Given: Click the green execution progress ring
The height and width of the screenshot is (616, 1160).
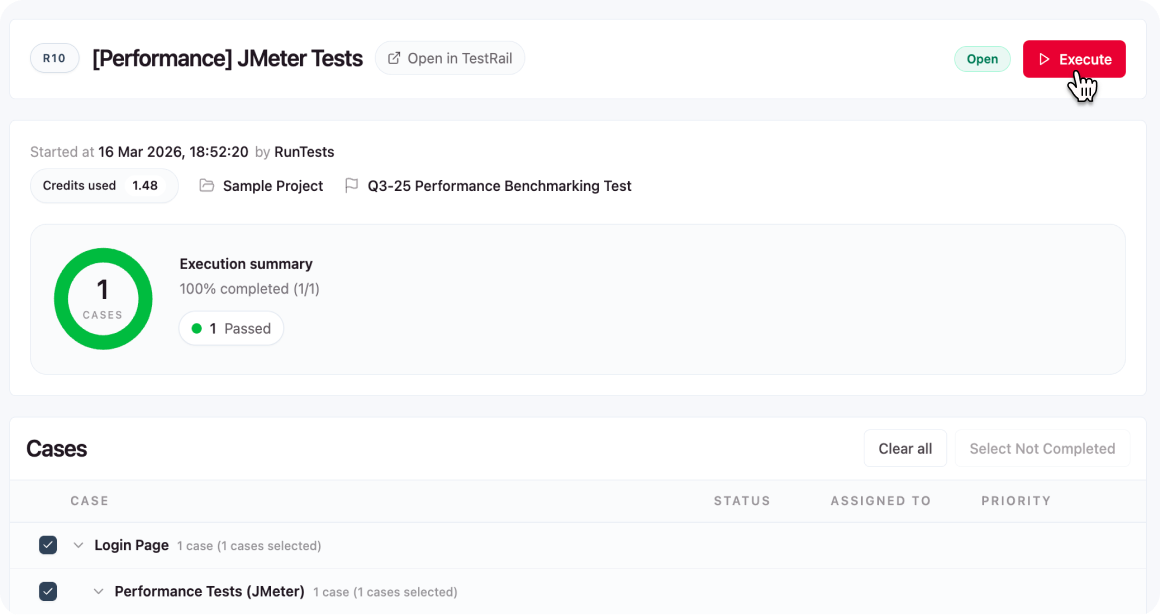Looking at the screenshot, I should coord(103,299).
